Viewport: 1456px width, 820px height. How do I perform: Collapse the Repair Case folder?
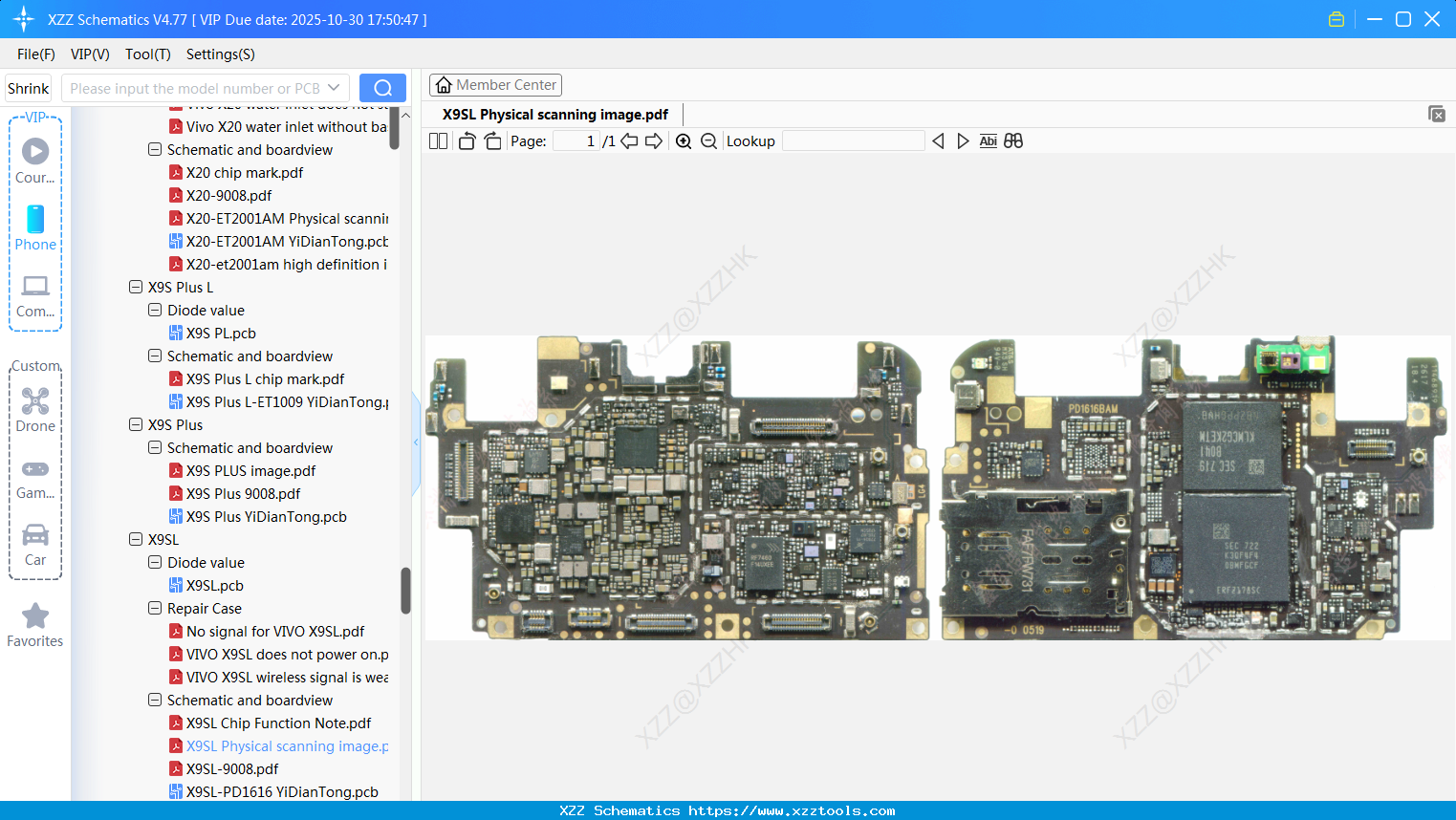[153, 608]
